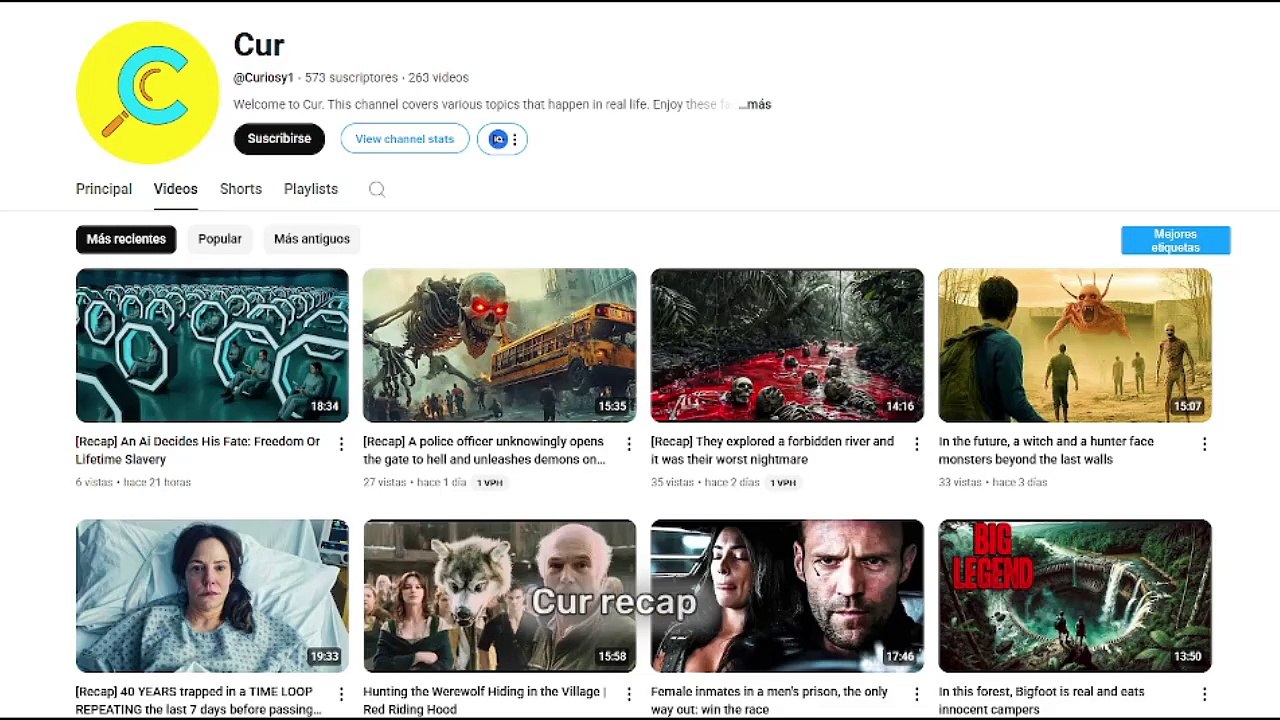Open three-dot menu for forbidden river video
This screenshot has width=1280, height=720.
pyautogui.click(x=916, y=444)
